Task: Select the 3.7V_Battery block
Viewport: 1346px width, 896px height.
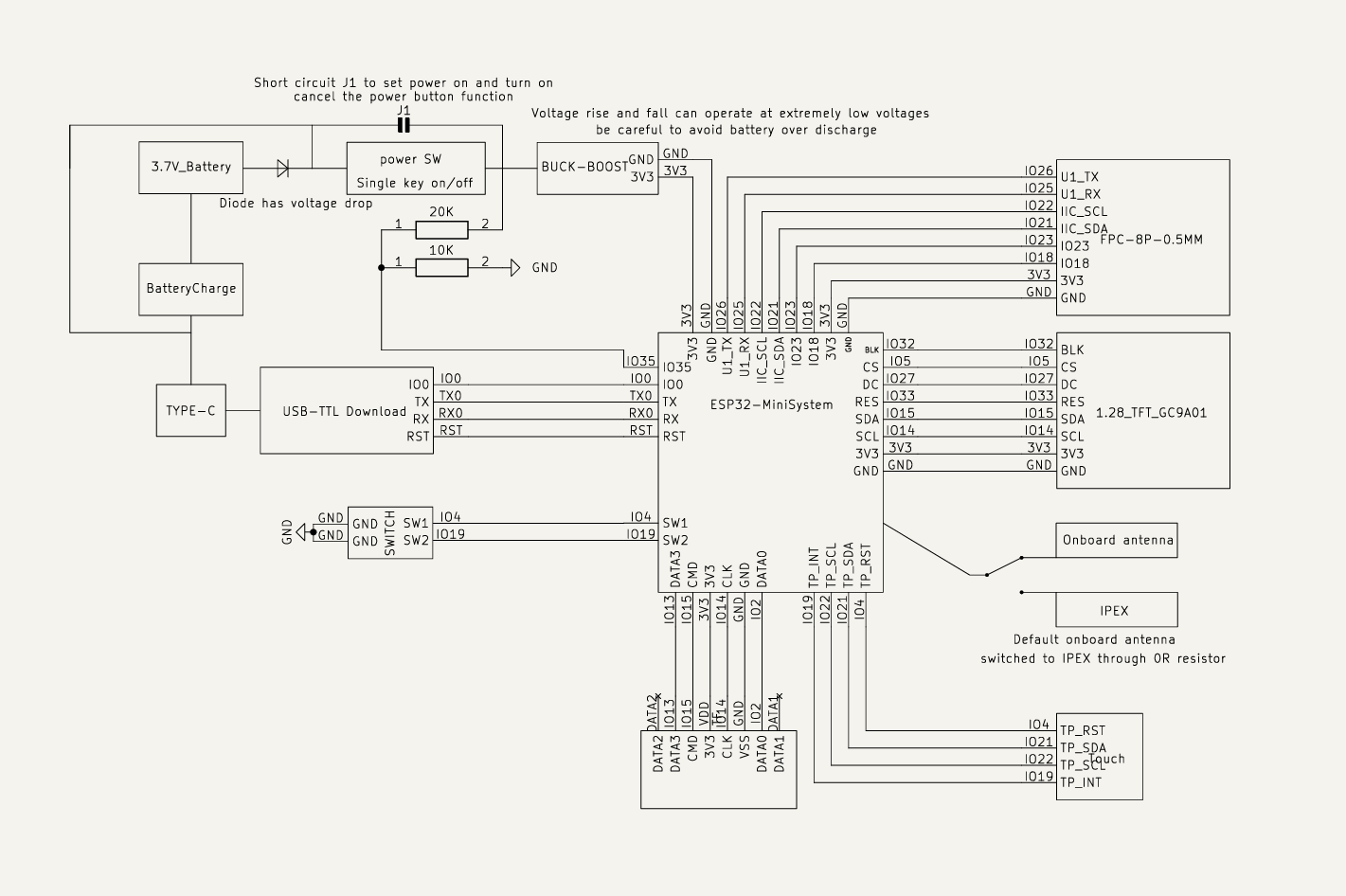Action: 190,168
